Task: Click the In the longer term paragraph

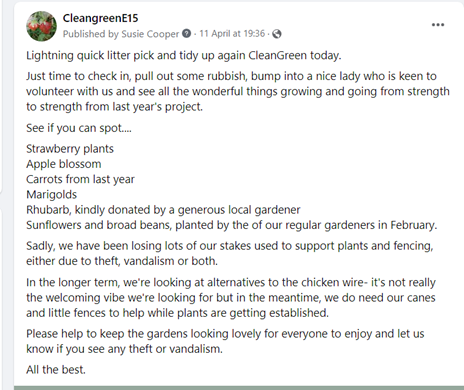Action: pyautogui.click(x=231, y=298)
